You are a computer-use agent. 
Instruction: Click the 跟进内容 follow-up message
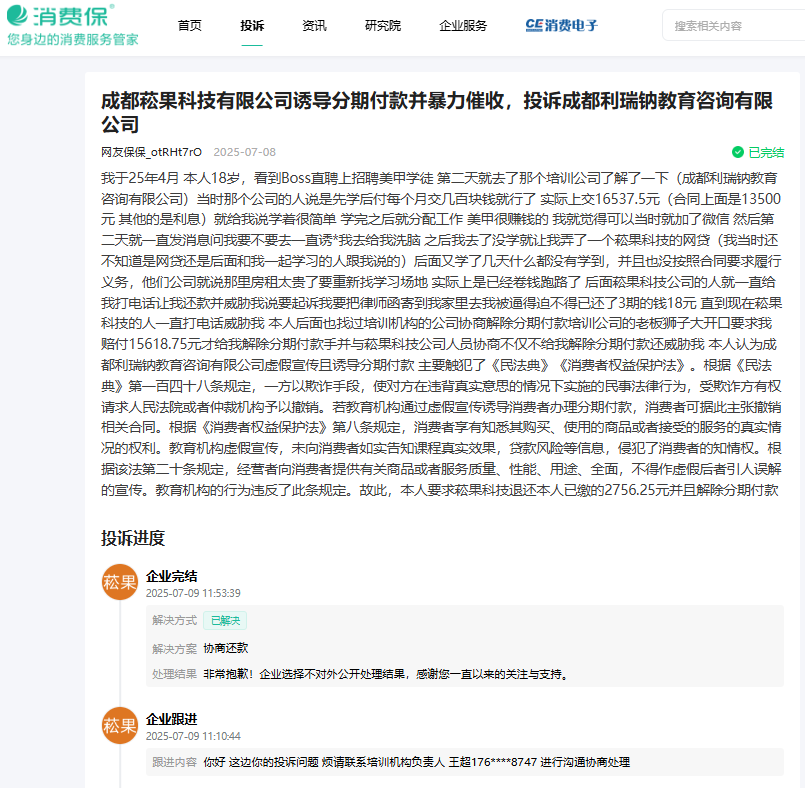click(x=416, y=762)
